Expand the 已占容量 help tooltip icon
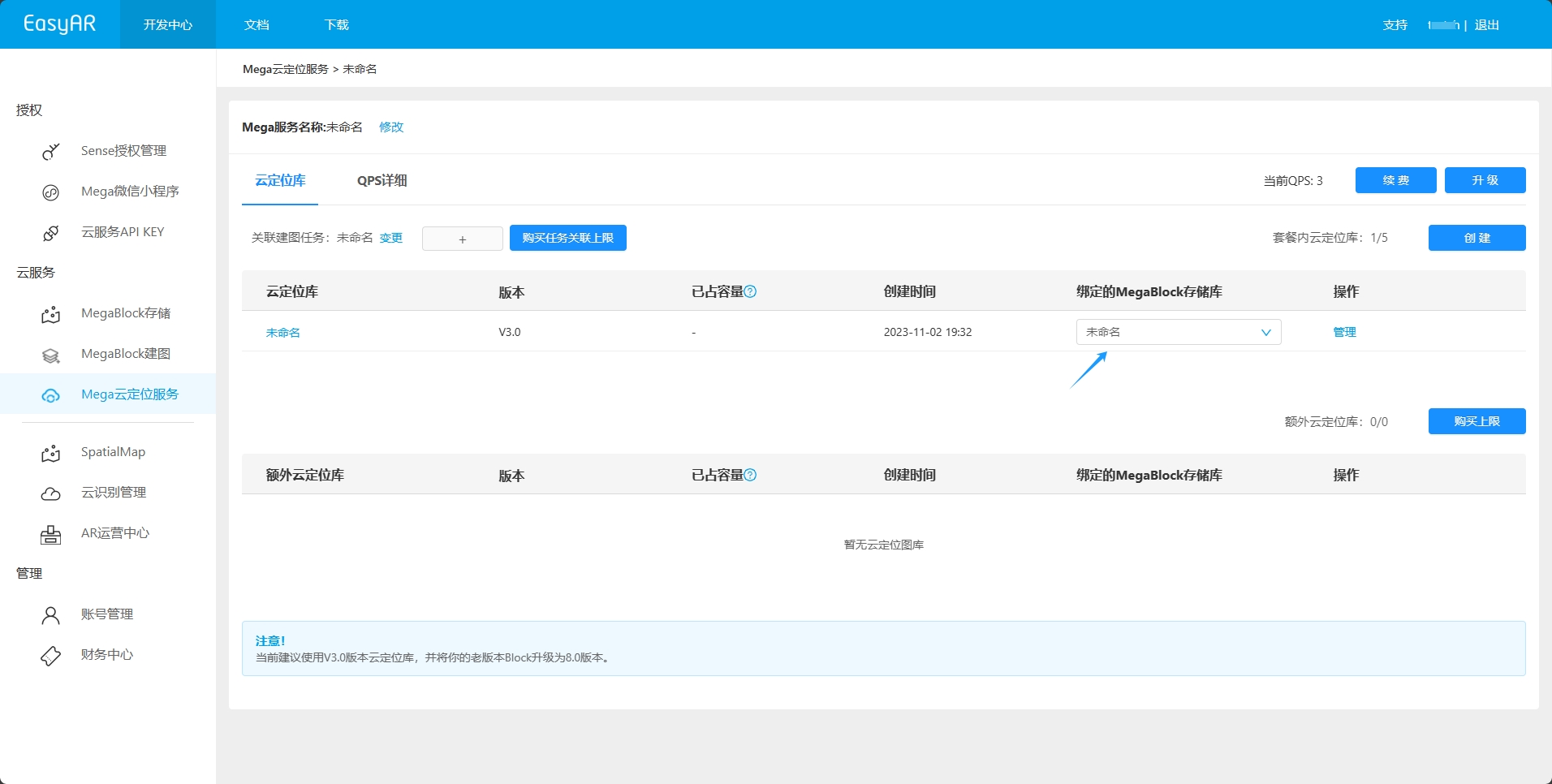The image size is (1552, 784). (751, 291)
